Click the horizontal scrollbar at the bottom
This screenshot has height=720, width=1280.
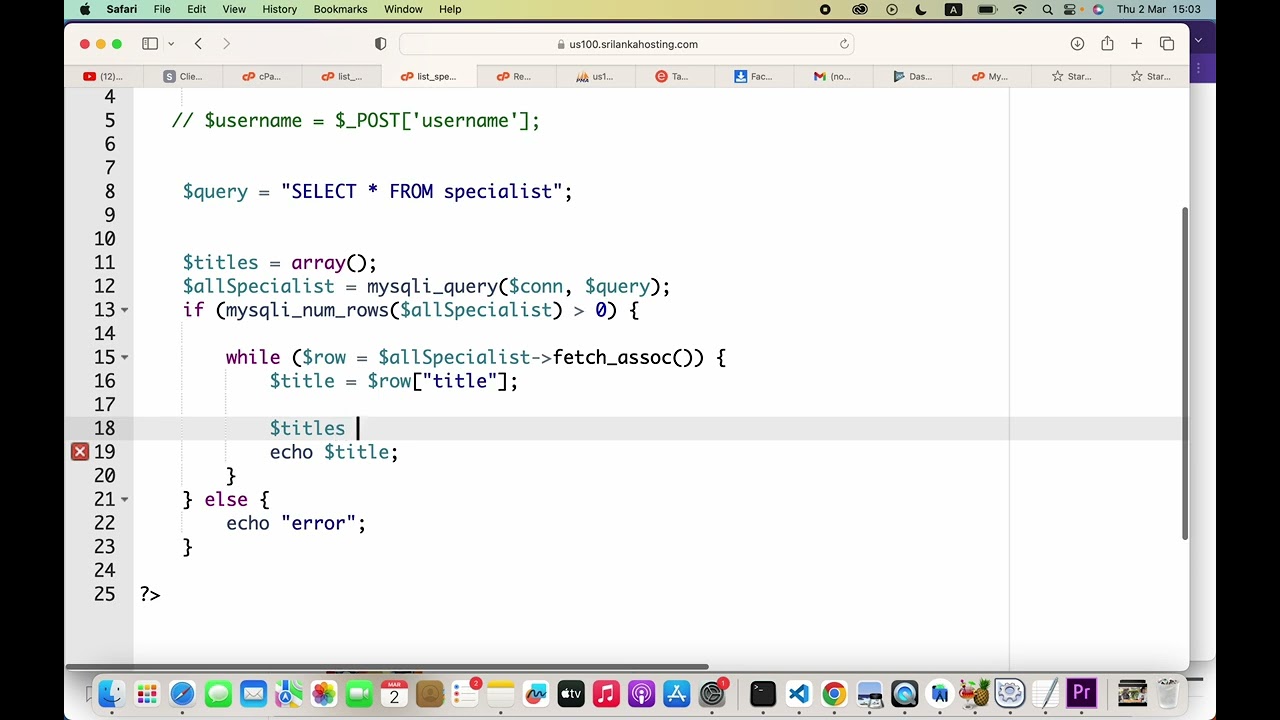coord(388,667)
